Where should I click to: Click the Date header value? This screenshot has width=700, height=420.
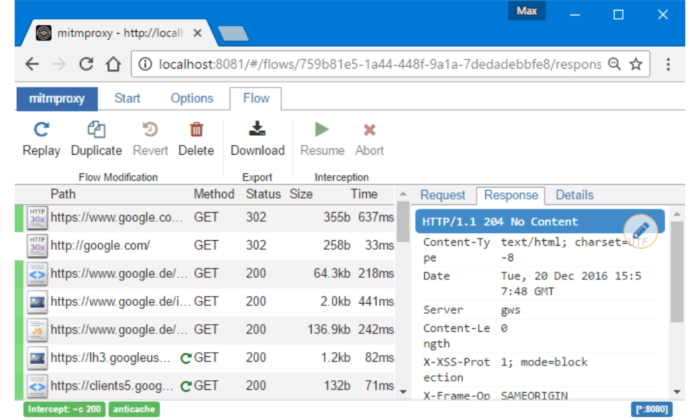(571, 284)
